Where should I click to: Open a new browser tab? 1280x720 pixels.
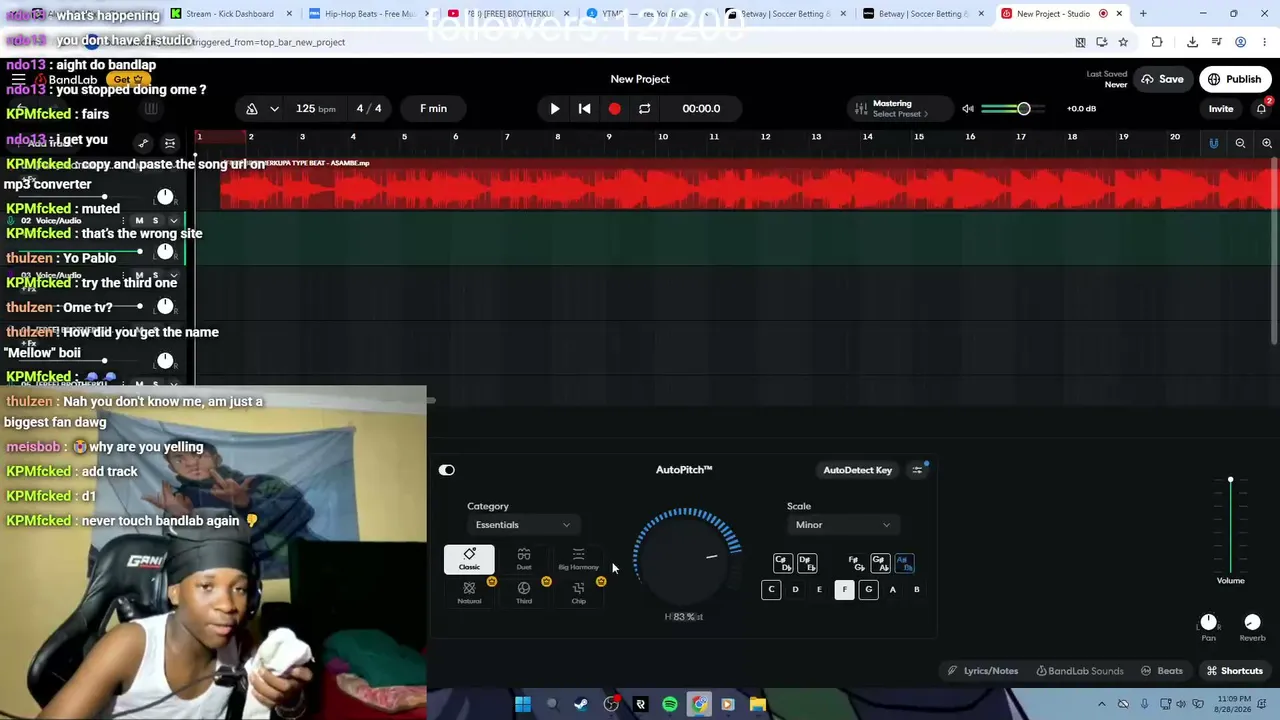tap(1143, 14)
